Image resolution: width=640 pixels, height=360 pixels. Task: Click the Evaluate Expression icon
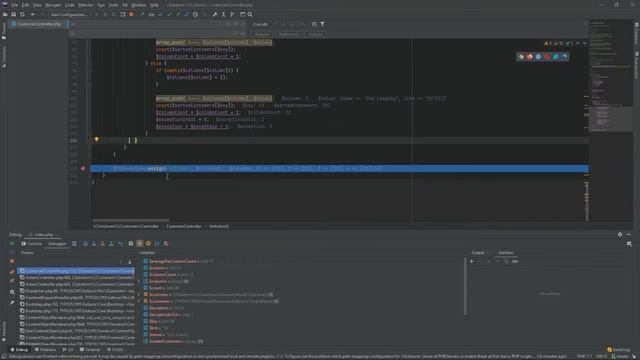131,244
